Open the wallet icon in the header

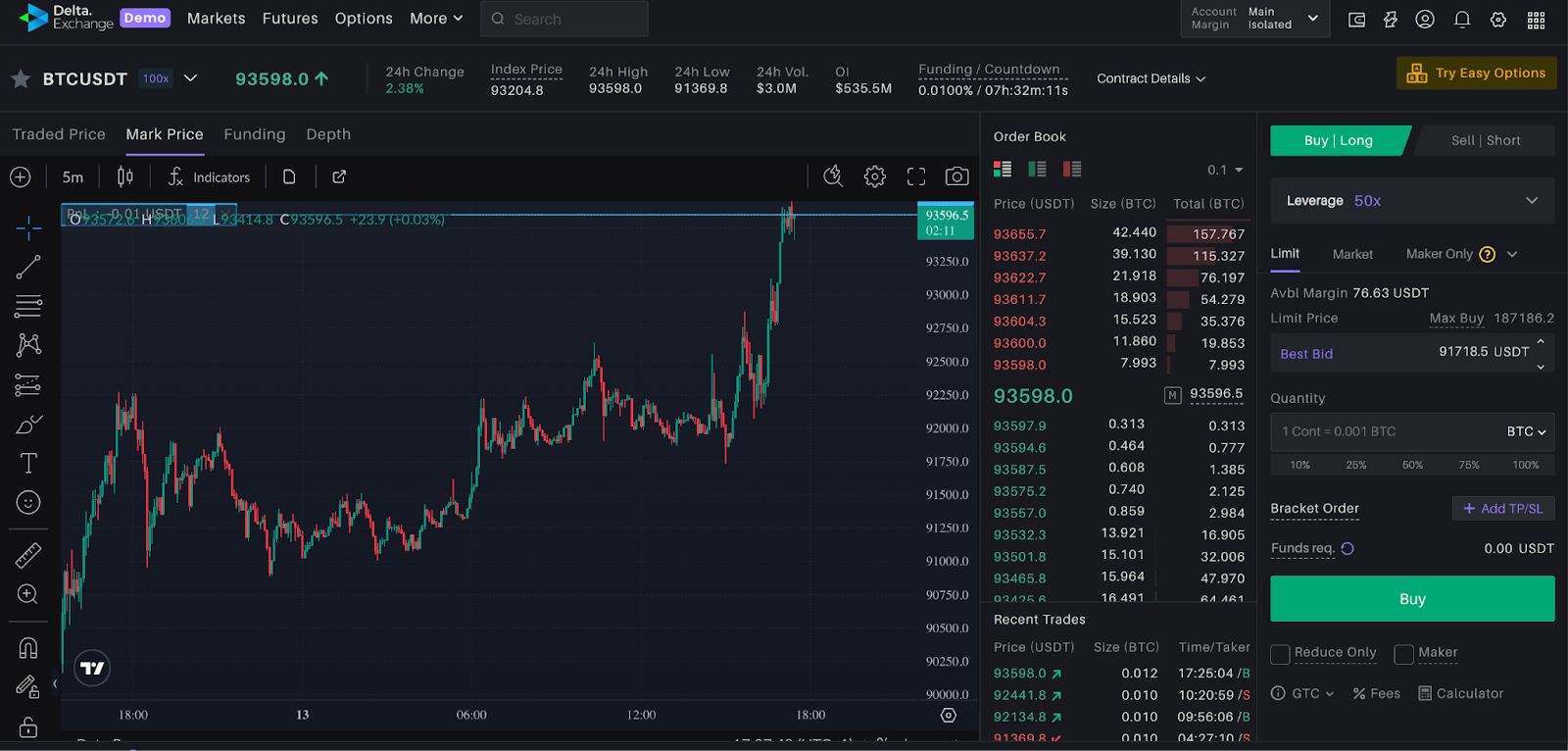(x=1356, y=20)
